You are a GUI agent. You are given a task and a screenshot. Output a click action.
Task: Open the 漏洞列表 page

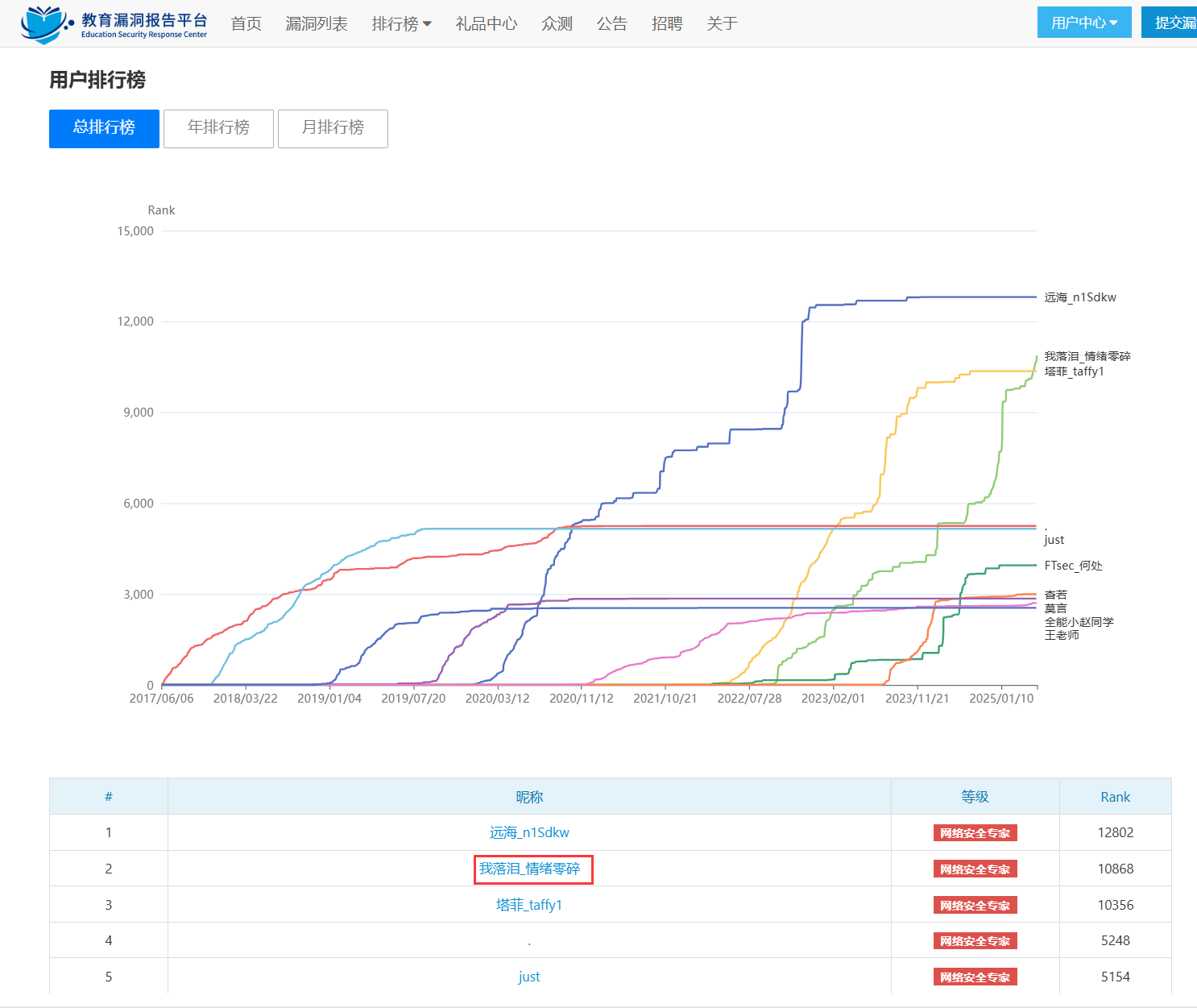tap(317, 24)
